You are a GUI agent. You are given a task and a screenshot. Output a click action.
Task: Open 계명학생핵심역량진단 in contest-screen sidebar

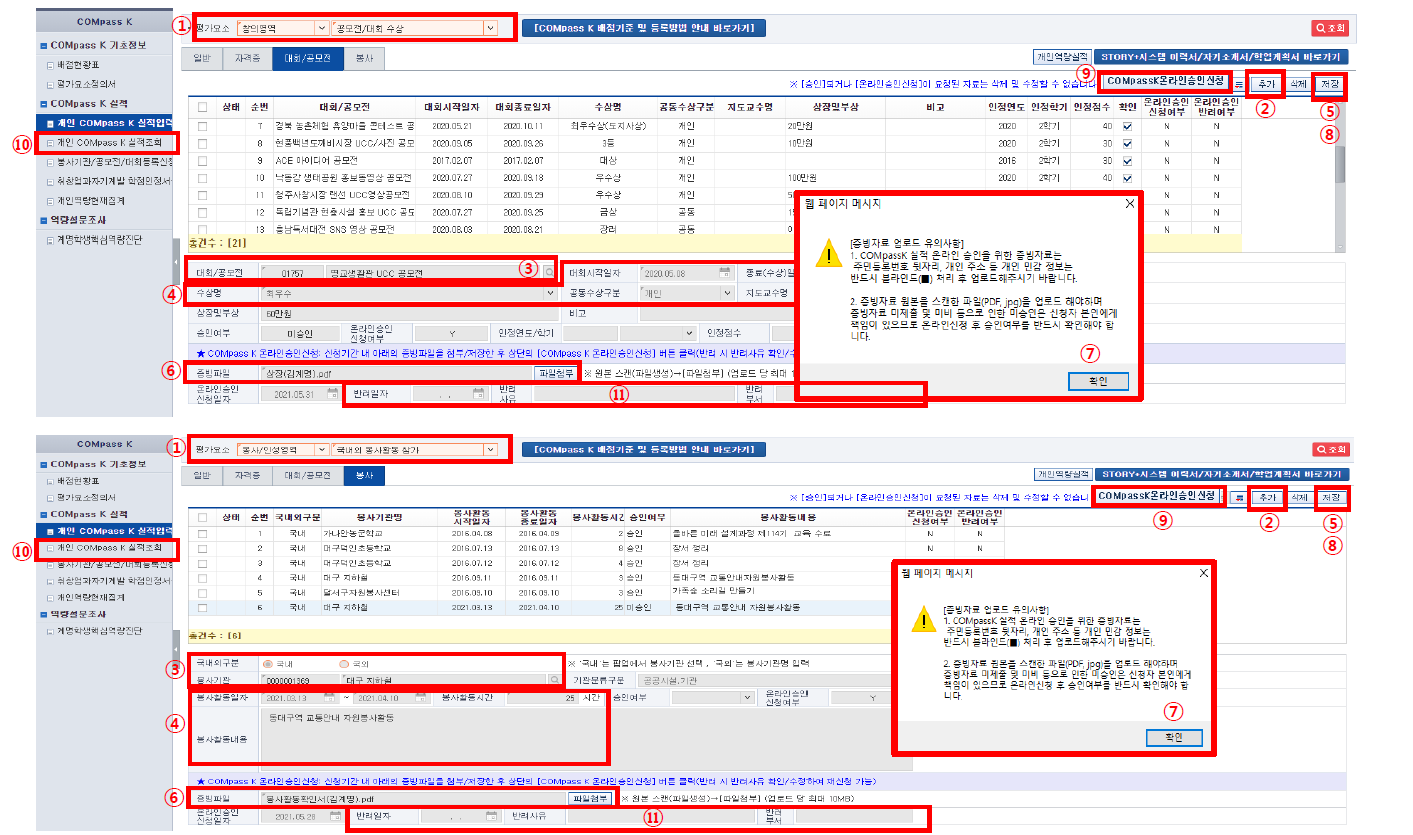coord(99,239)
